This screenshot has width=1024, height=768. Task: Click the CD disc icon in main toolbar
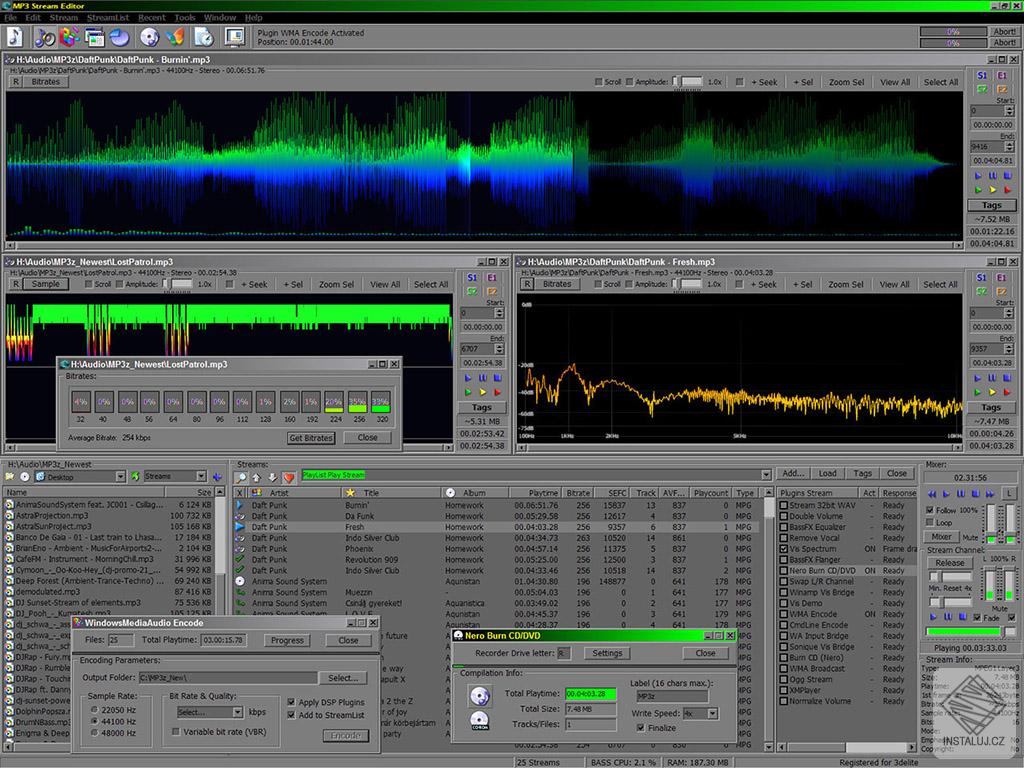tap(149, 38)
